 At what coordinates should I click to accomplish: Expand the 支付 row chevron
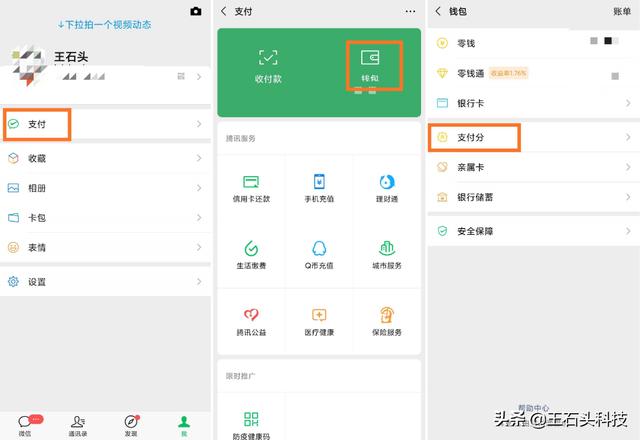click(x=199, y=124)
